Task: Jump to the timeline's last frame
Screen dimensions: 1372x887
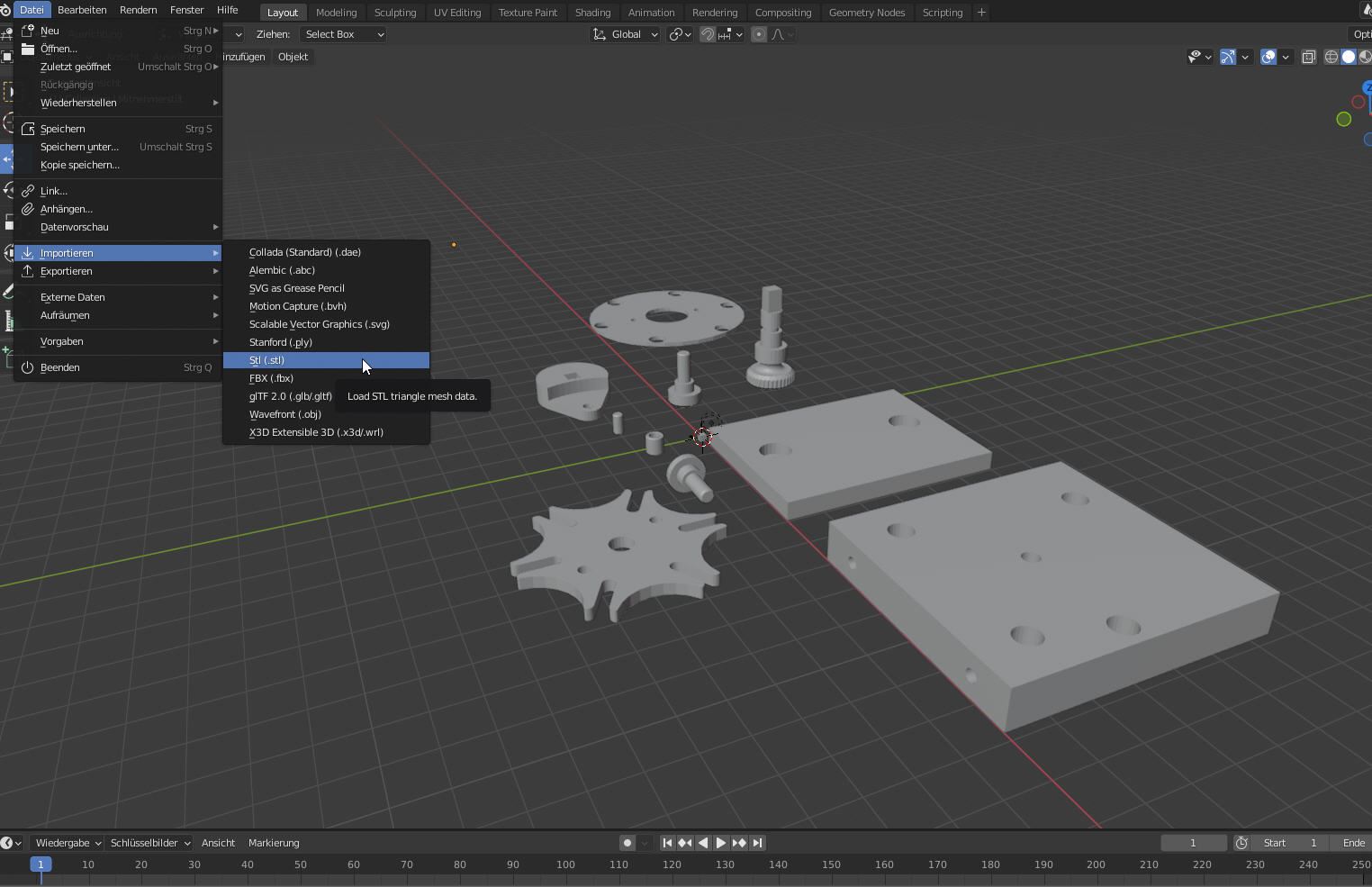Action: [757, 843]
